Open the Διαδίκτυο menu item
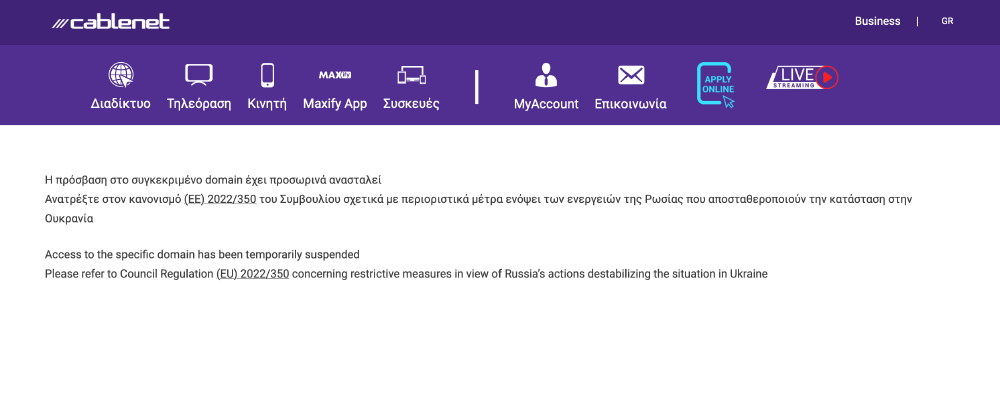The image size is (1000, 414). coord(120,104)
